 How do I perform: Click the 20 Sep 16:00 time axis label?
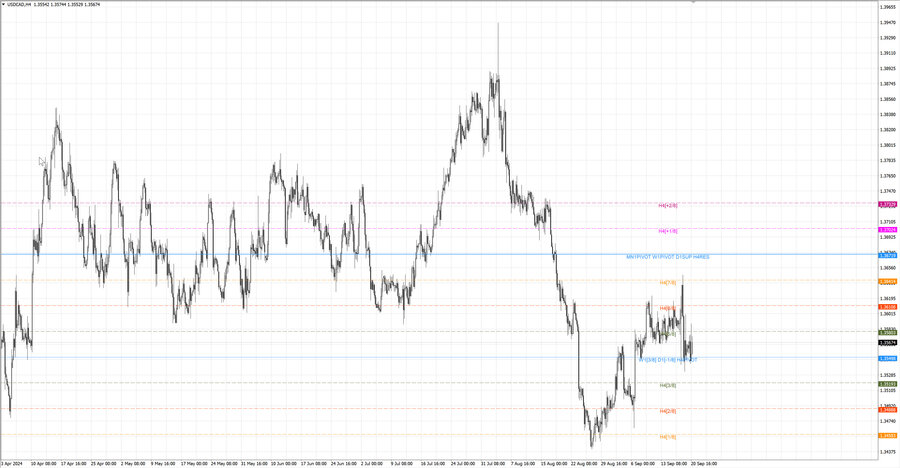pyautogui.click(x=703, y=463)
